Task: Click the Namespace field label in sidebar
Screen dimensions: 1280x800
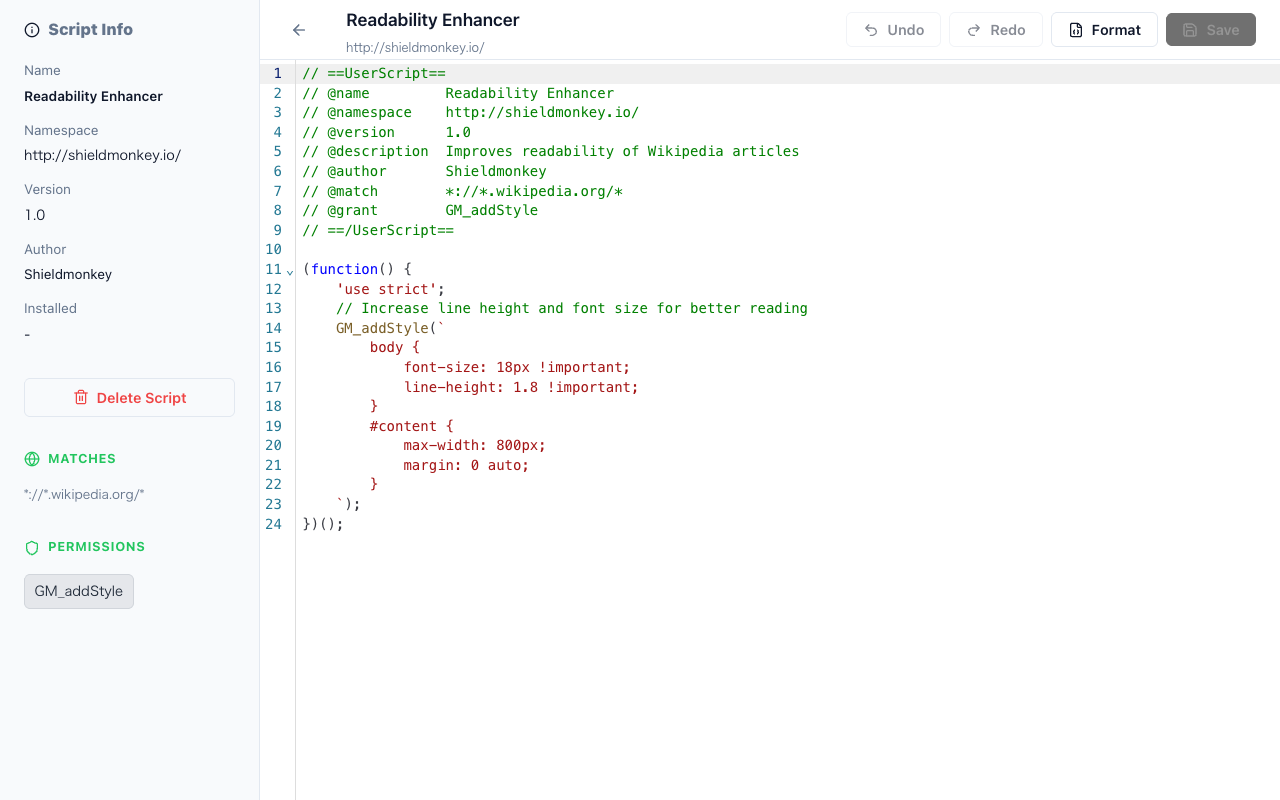Action: (x=61, y=130)
